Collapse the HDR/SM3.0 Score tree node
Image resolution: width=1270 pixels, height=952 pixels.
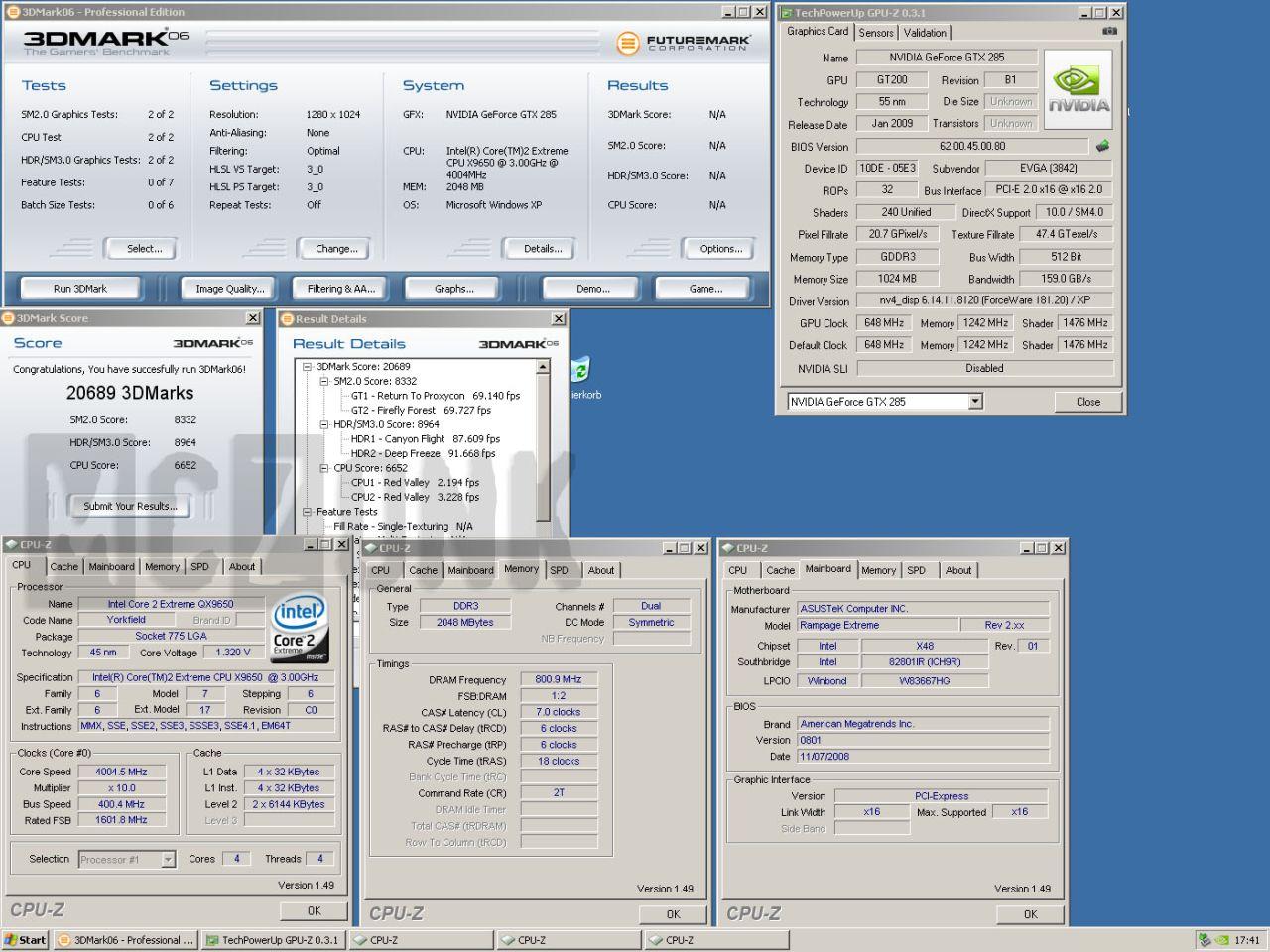coord(324,424)
